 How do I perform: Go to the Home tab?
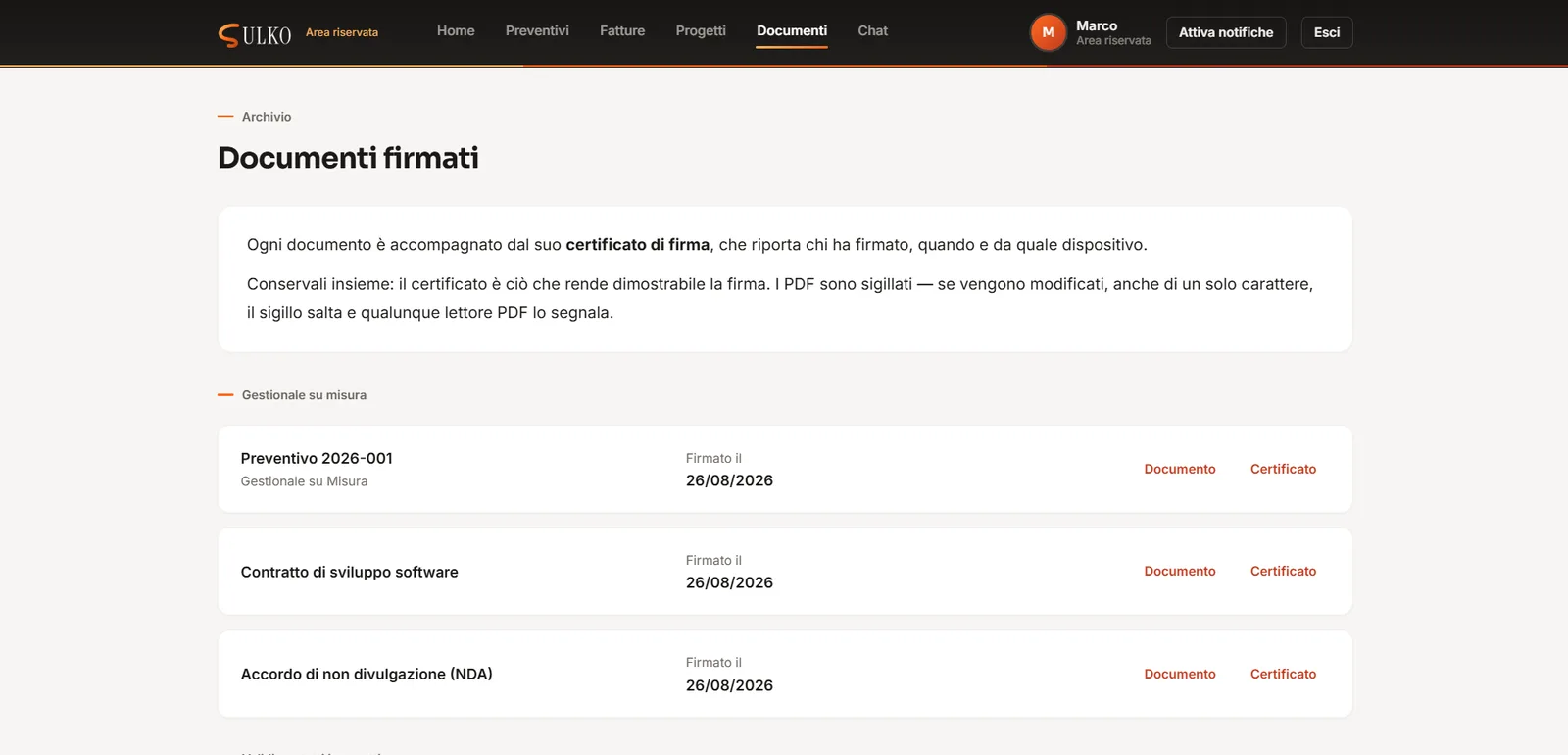[456, 31]
